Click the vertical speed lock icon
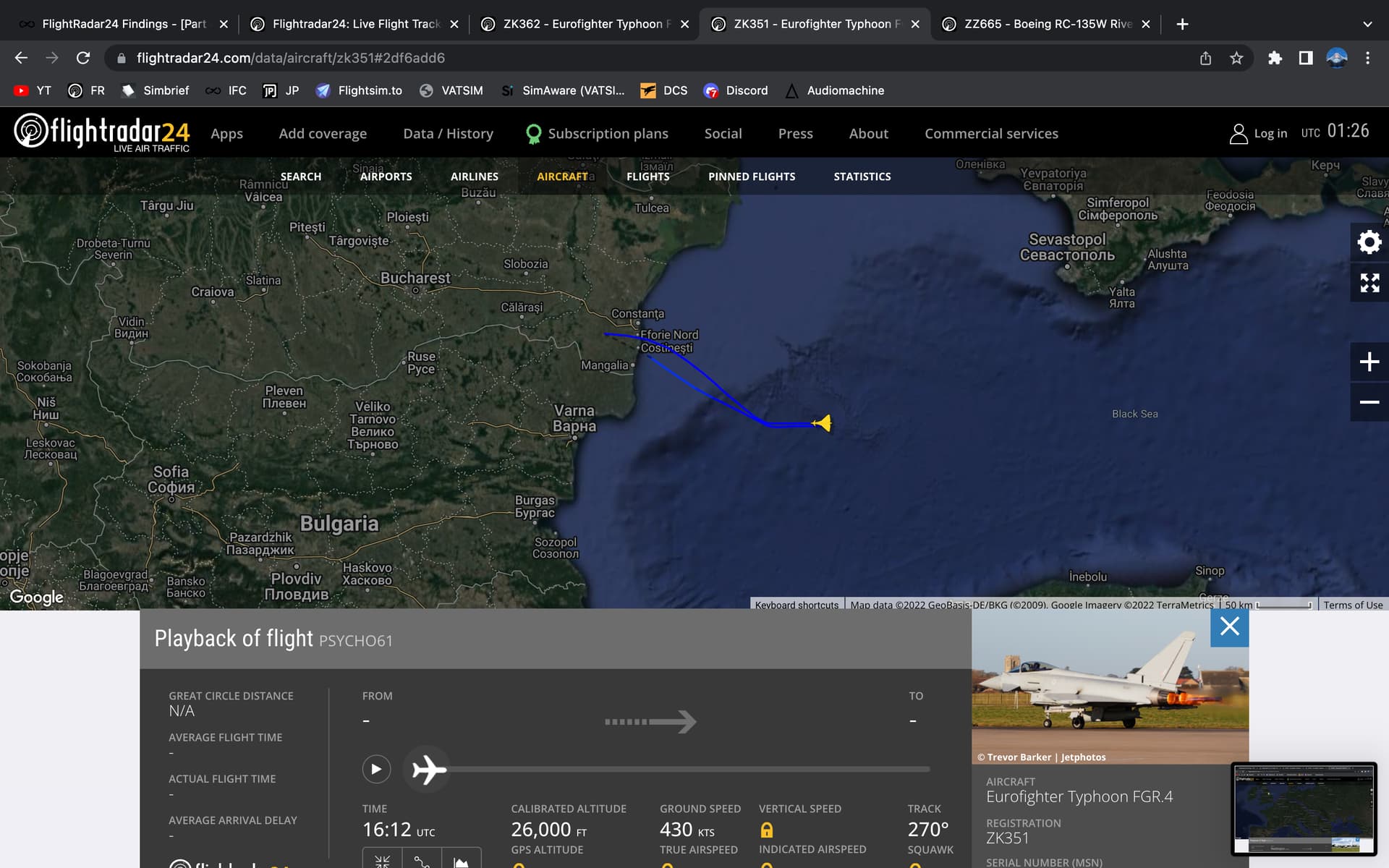This screenshot has width=1389, height=868. click(x=767, y=830)
